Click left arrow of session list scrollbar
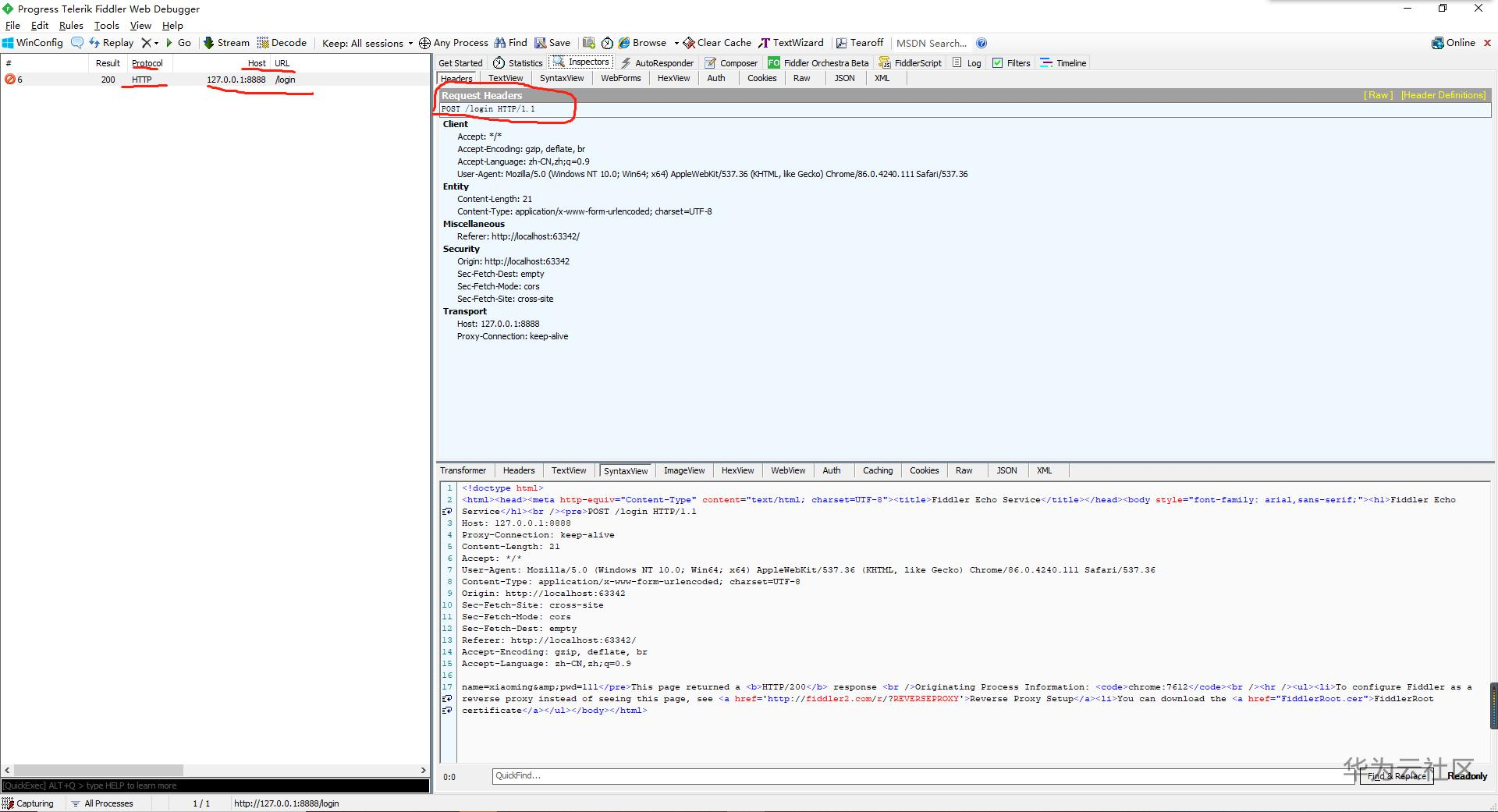Image resolution: width=1498 pixels, height=812 pixels. [7, 770]
